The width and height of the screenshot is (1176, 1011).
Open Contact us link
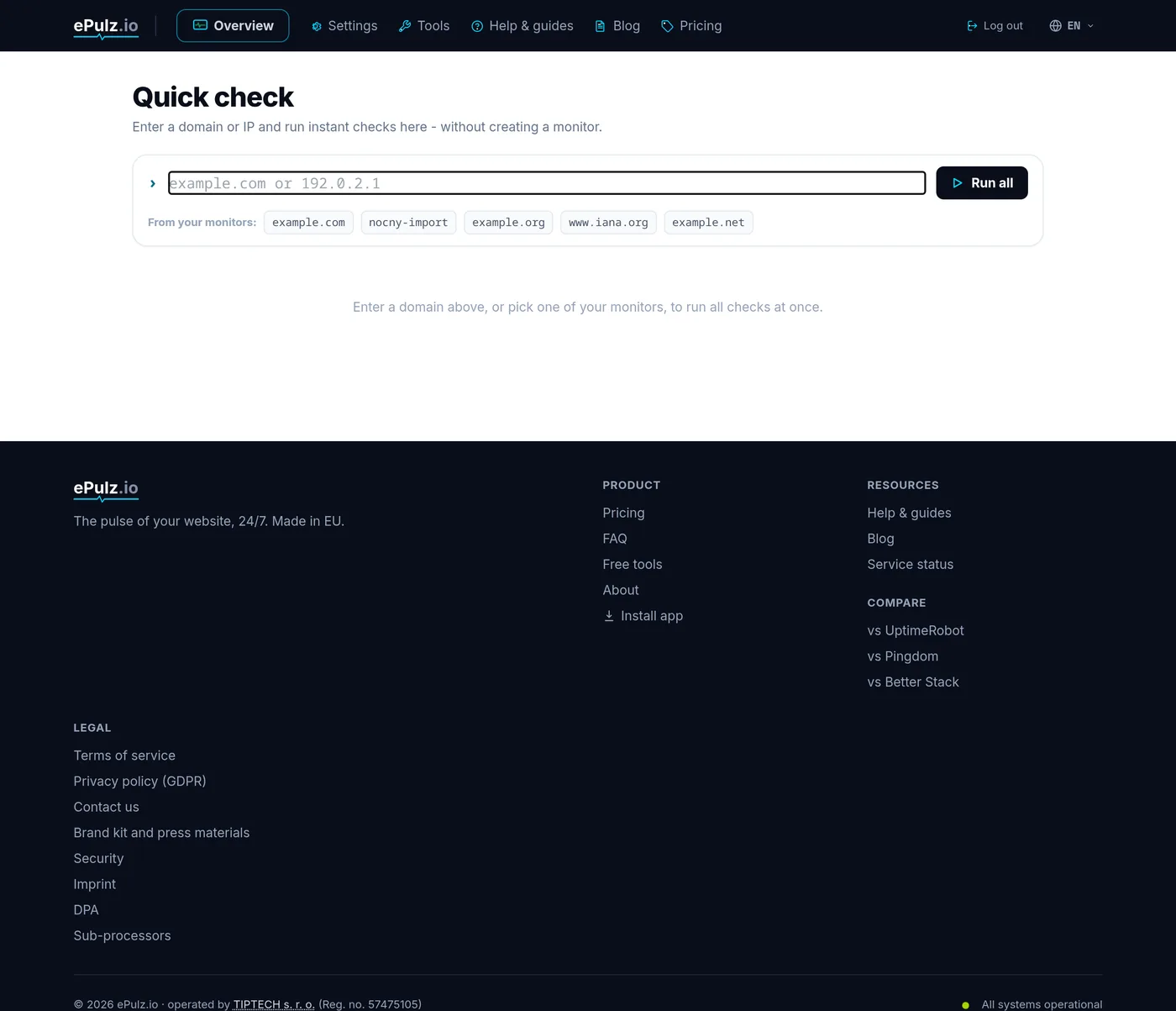106,807
